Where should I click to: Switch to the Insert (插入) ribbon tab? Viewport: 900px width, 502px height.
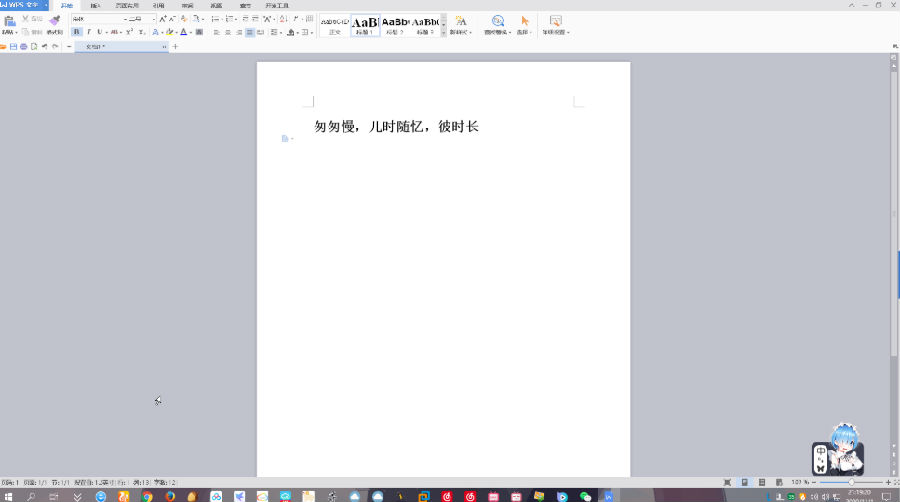click(96, 5)
